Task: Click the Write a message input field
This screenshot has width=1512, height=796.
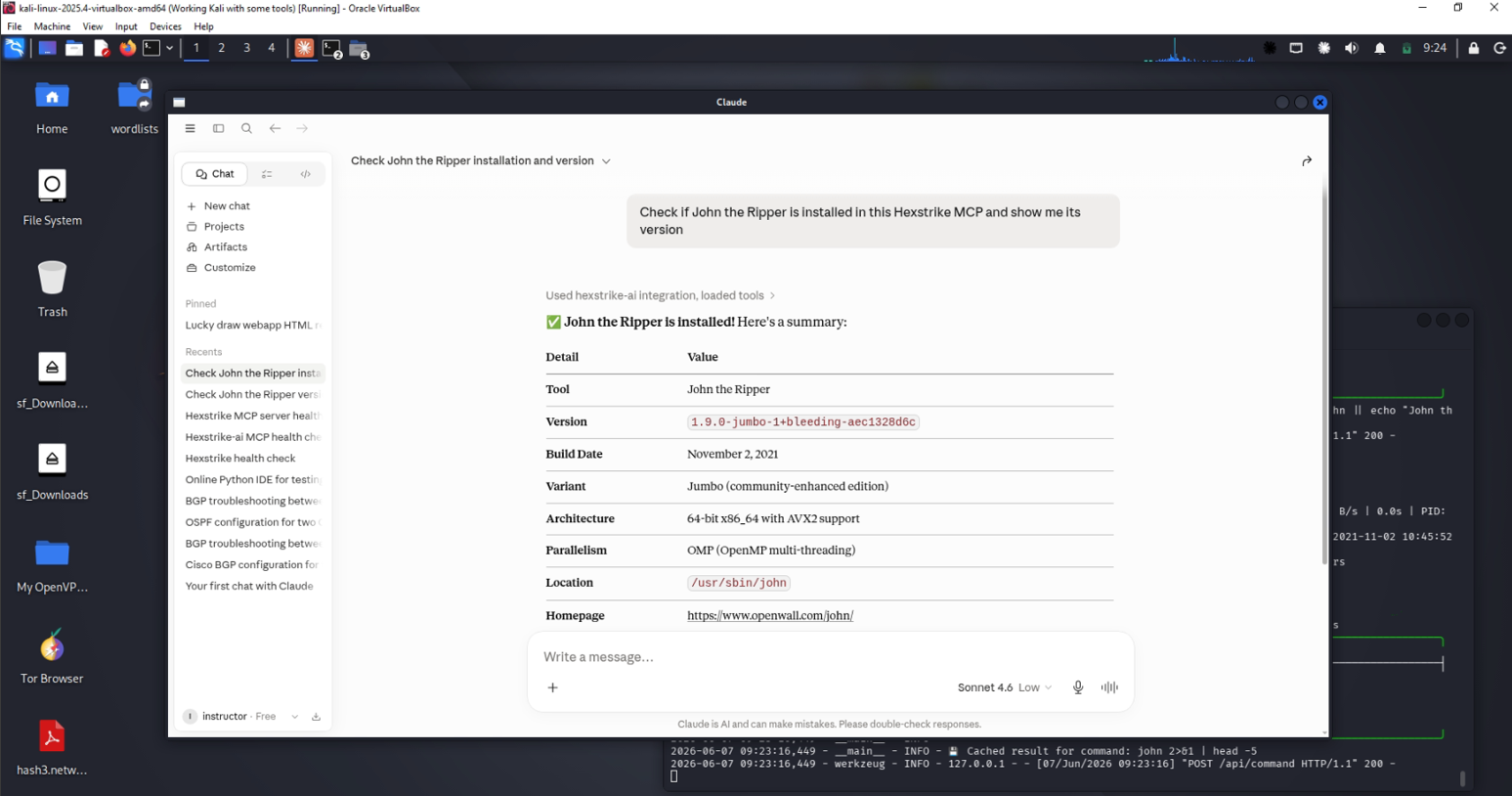Action: [x=831, y=657]
